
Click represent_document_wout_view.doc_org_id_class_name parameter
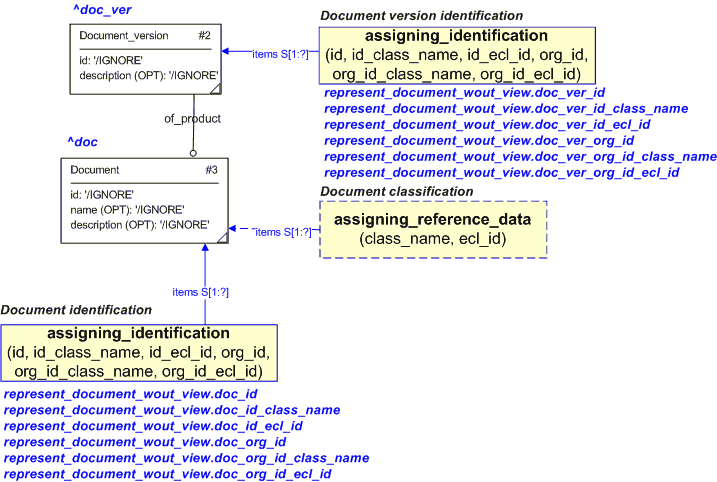pos(187,458)
